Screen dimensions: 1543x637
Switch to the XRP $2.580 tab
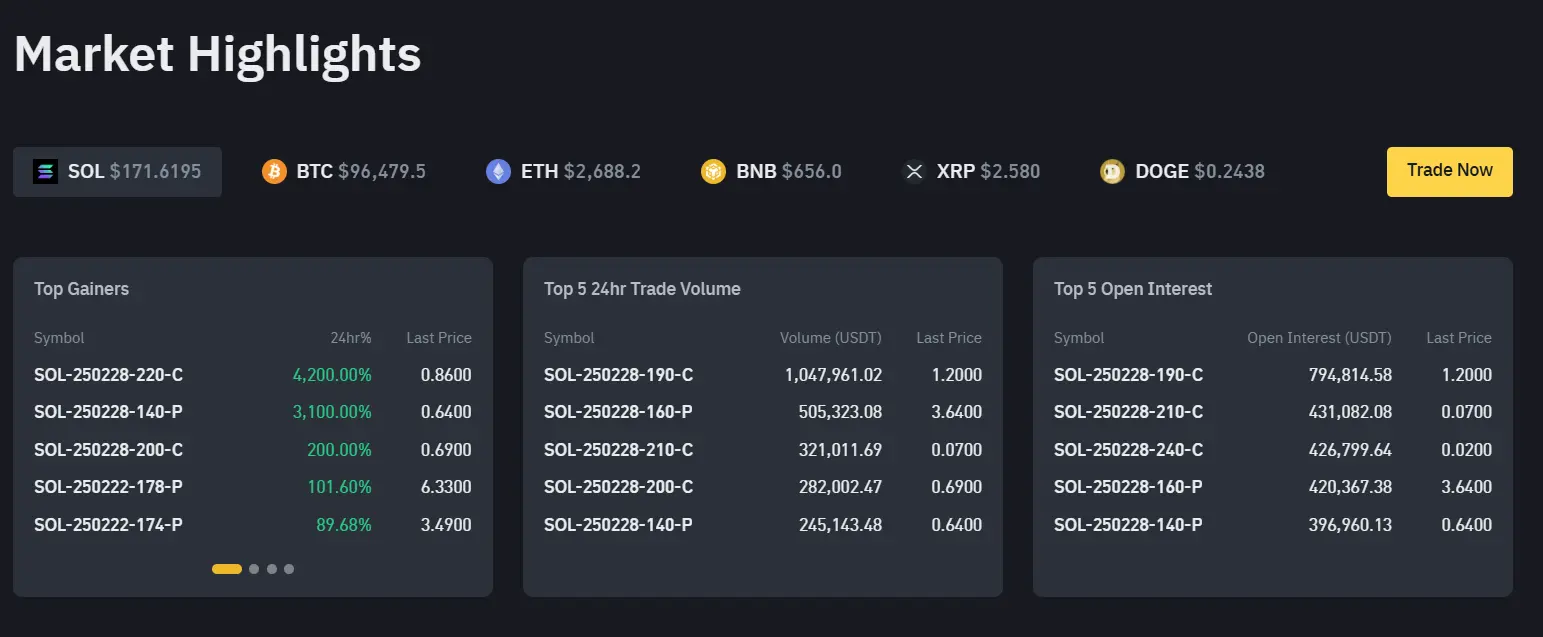click(971, 172)
